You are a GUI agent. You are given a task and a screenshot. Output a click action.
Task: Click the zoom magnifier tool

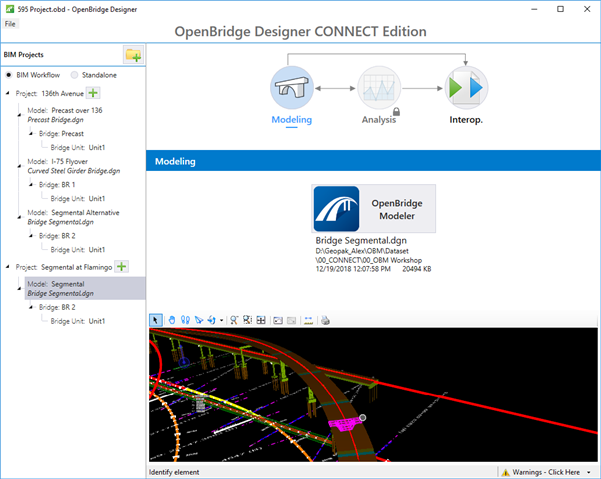click(234, 320)
